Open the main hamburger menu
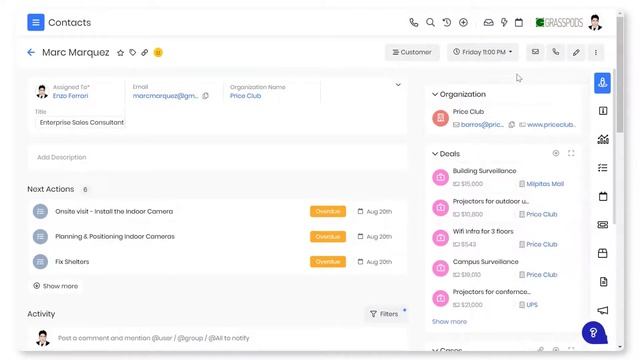The image size is (640, 360). [36, 22]
